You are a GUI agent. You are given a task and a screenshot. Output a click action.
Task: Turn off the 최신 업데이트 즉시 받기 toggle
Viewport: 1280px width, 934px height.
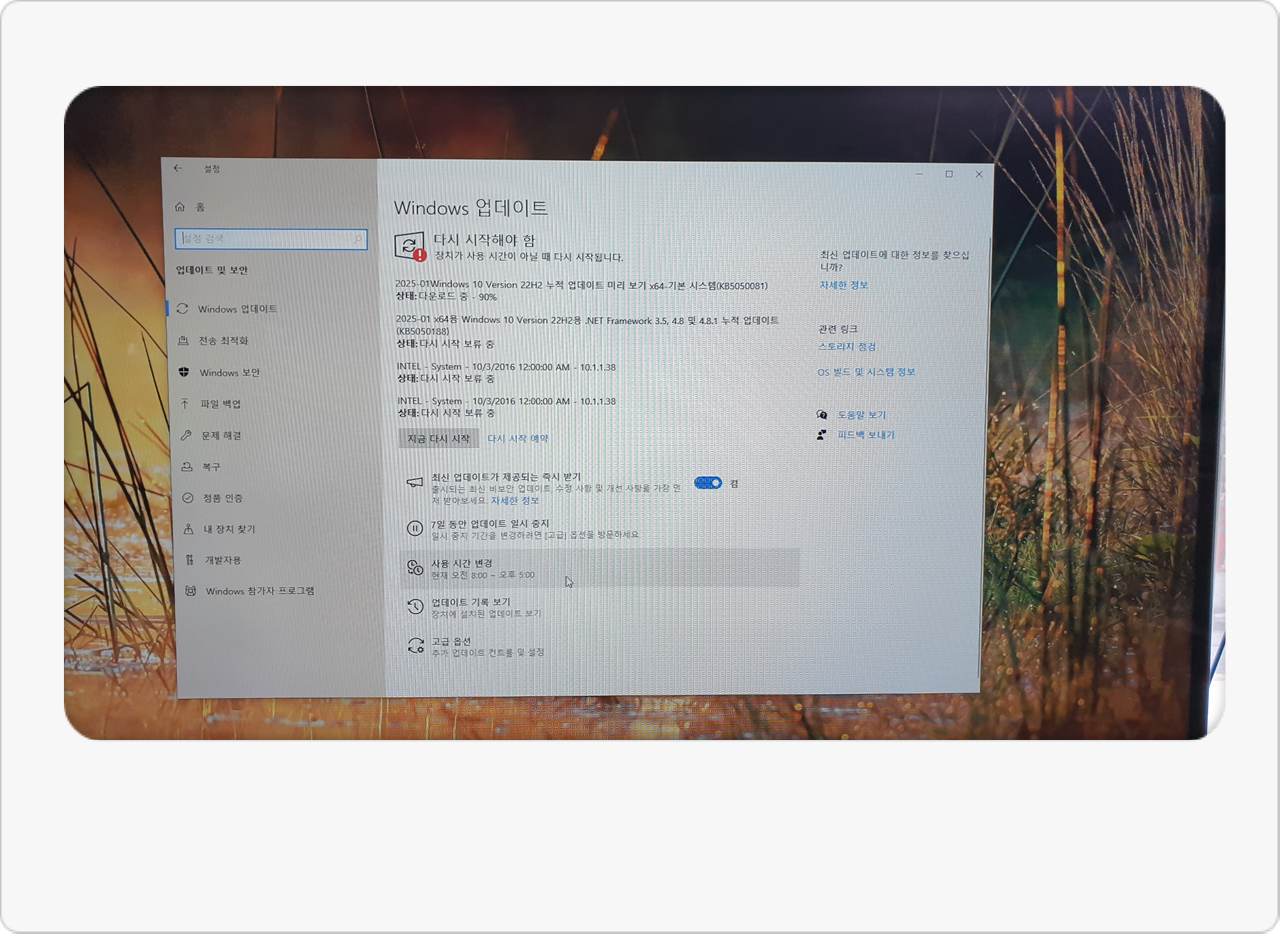[x=708, y=483]
